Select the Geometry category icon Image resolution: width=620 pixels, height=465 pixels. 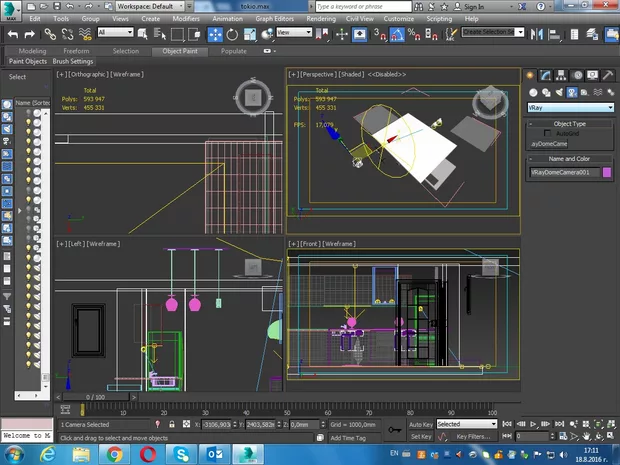532,91
